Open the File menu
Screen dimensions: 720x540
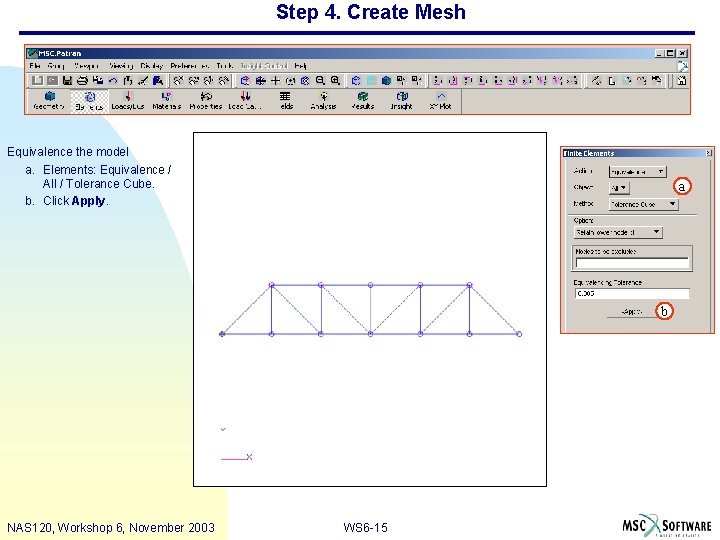[x=35, y=66]
